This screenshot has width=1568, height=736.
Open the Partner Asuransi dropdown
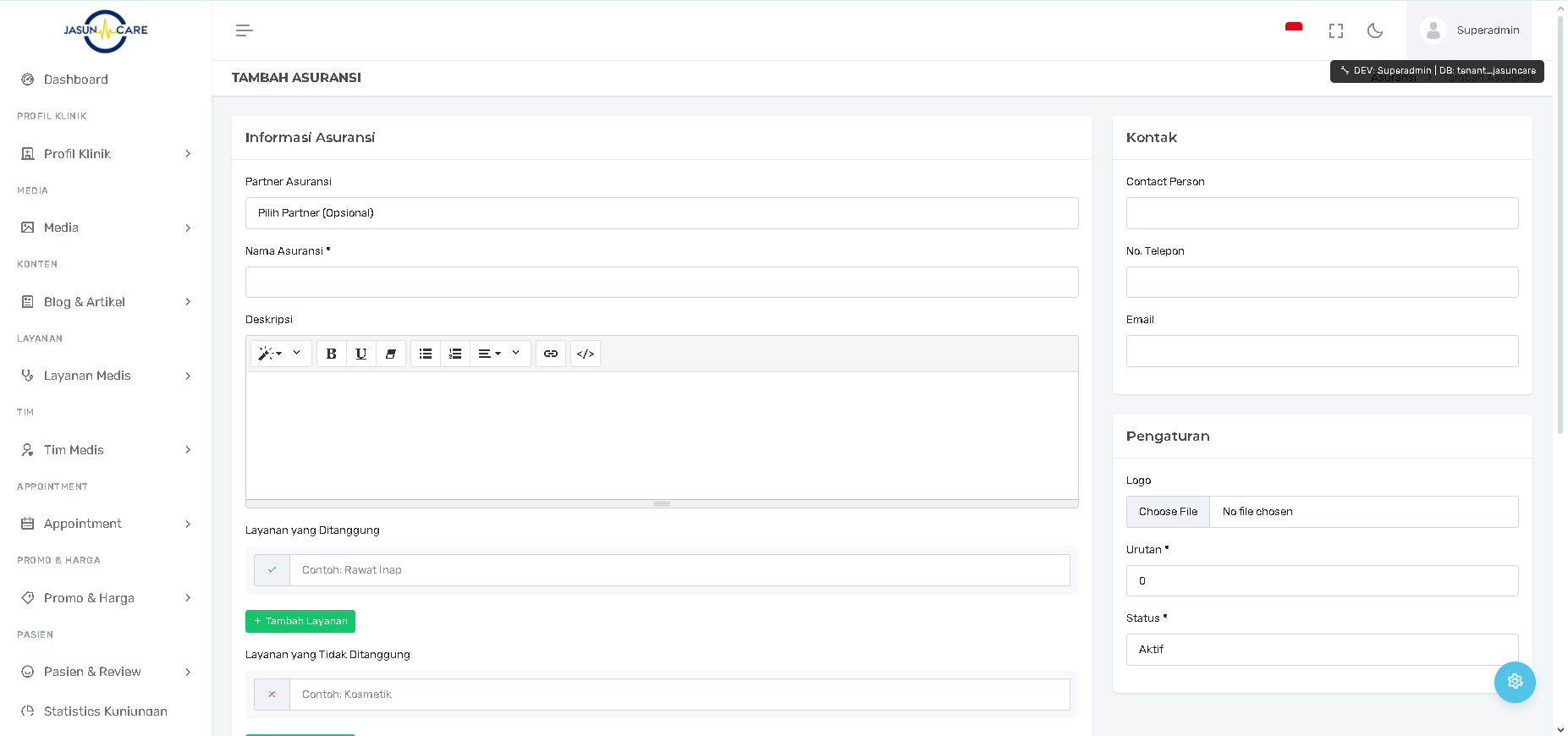click(661, 213)
